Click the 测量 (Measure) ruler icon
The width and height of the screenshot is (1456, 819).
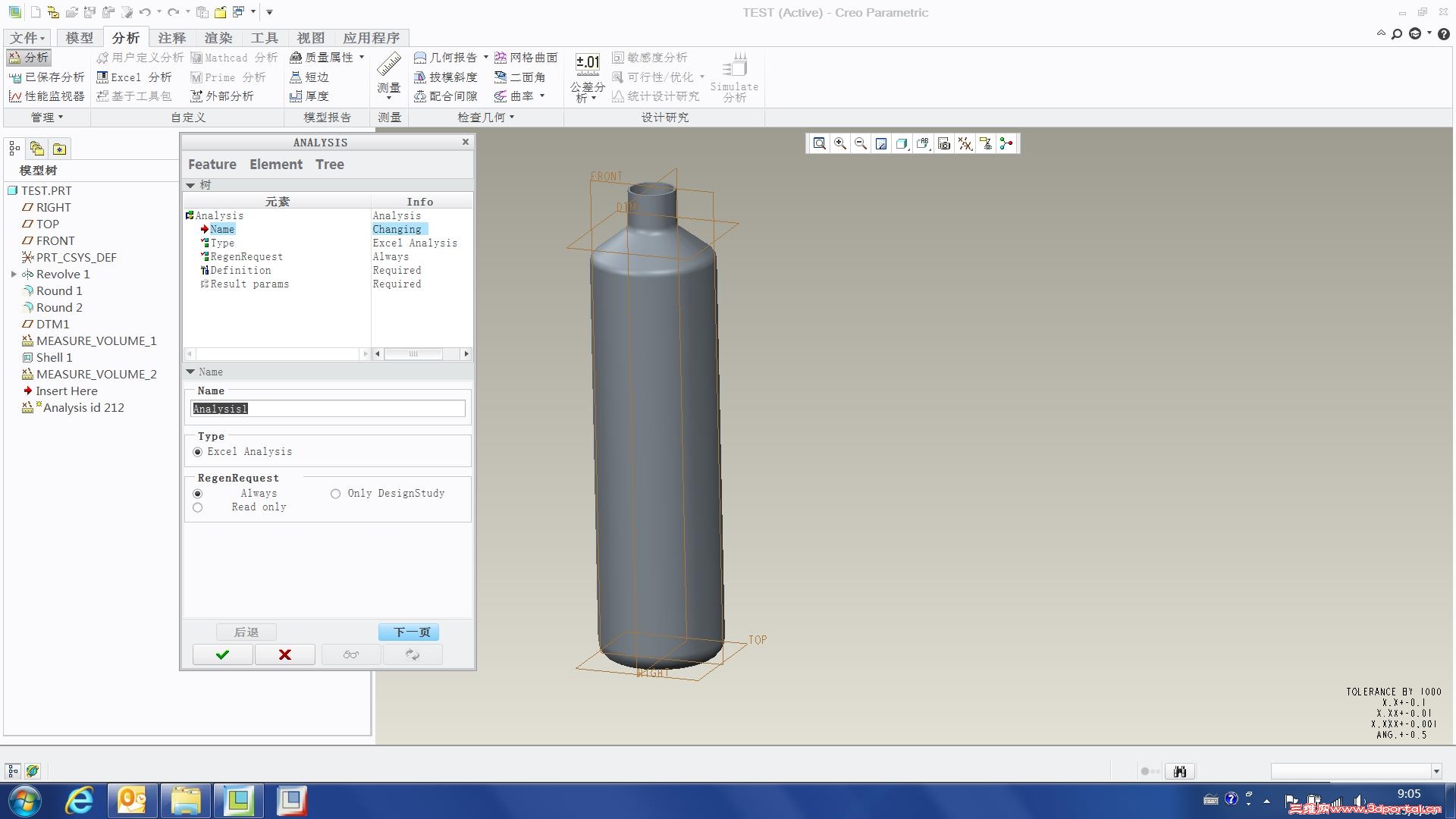[389, 64]
